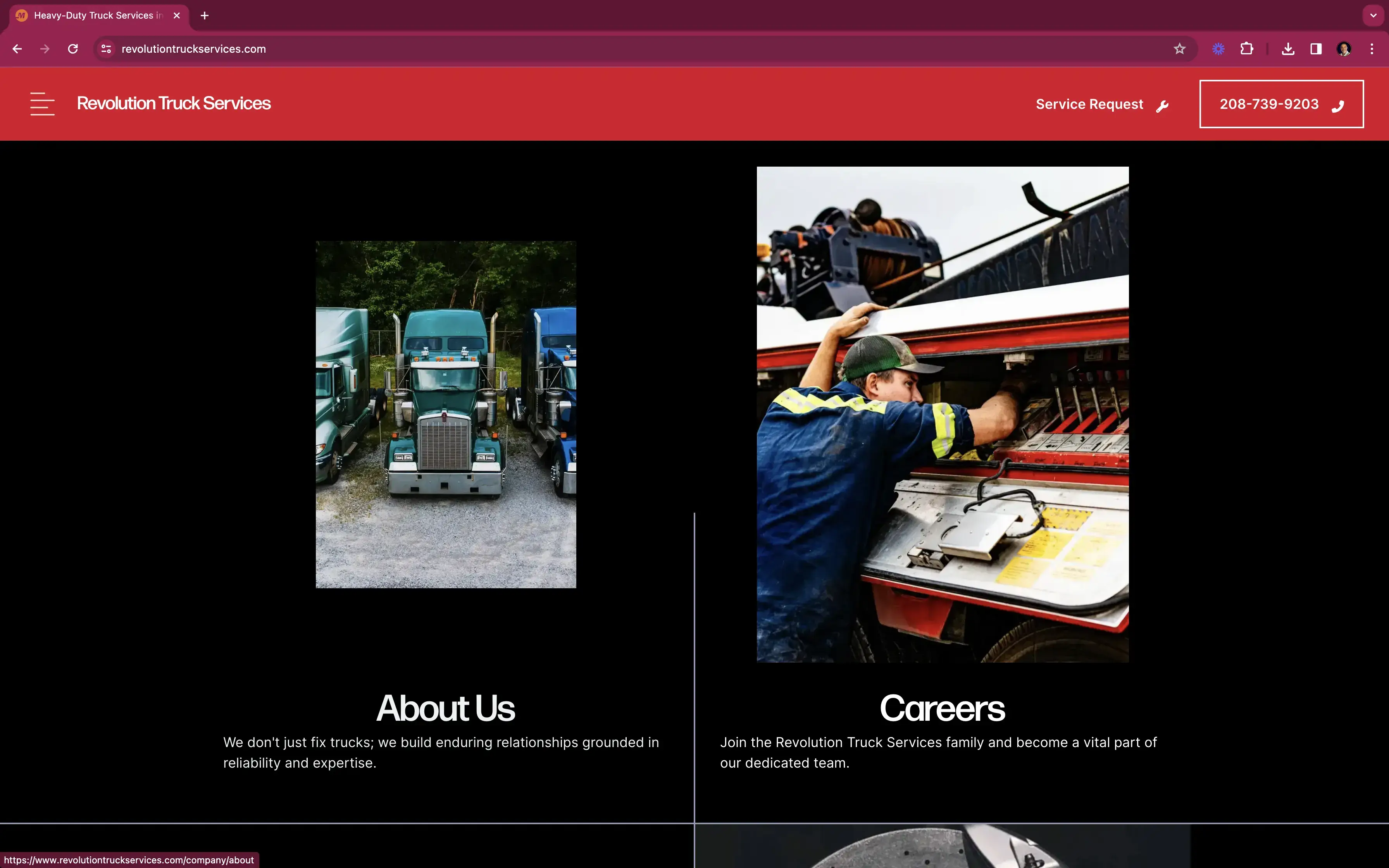Click the browser back arrow
The height and width of the screenshot is (868, 1389).
coord(17,49)
